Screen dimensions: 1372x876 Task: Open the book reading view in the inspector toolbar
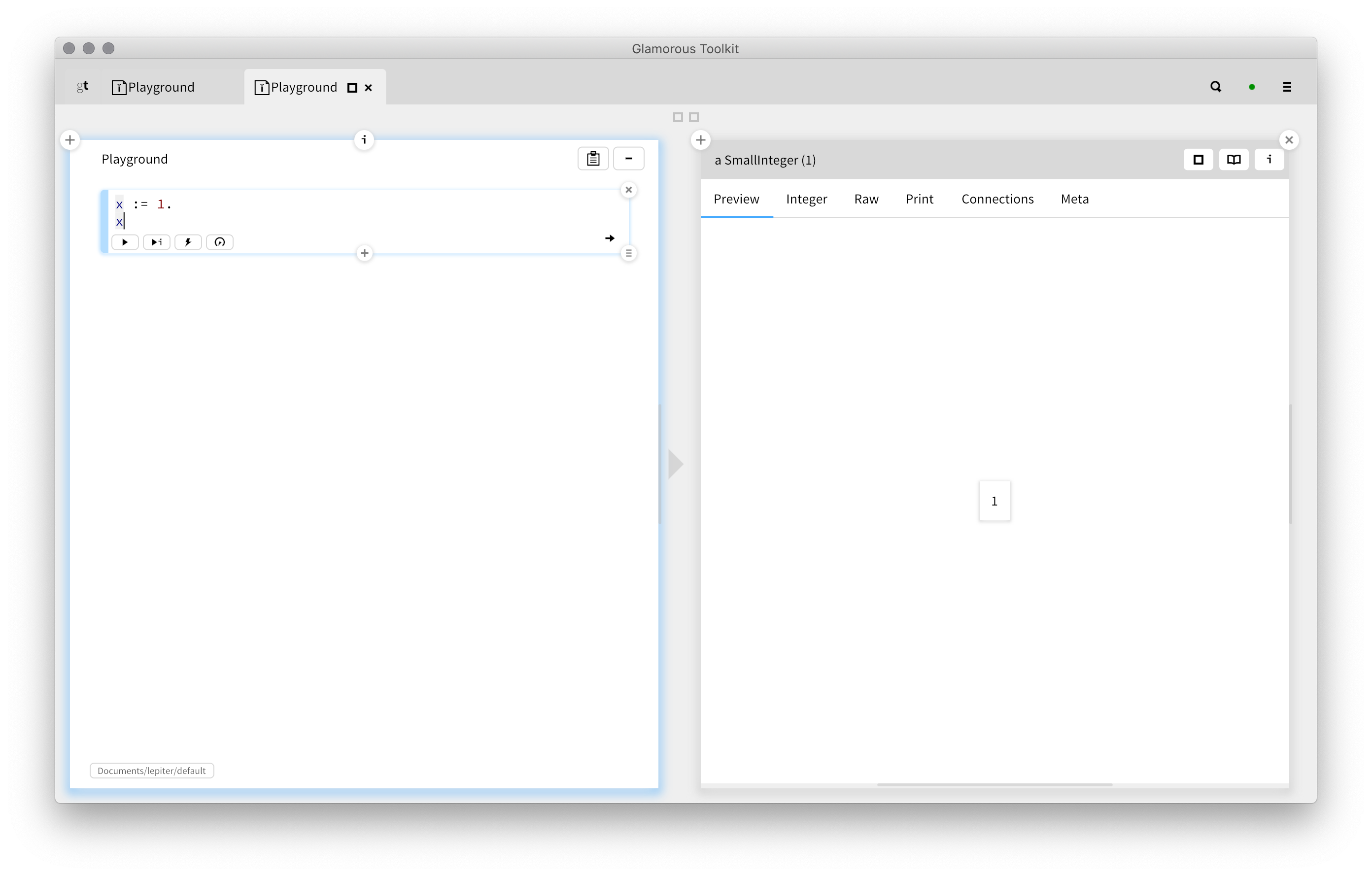[x=1234, y=160]
